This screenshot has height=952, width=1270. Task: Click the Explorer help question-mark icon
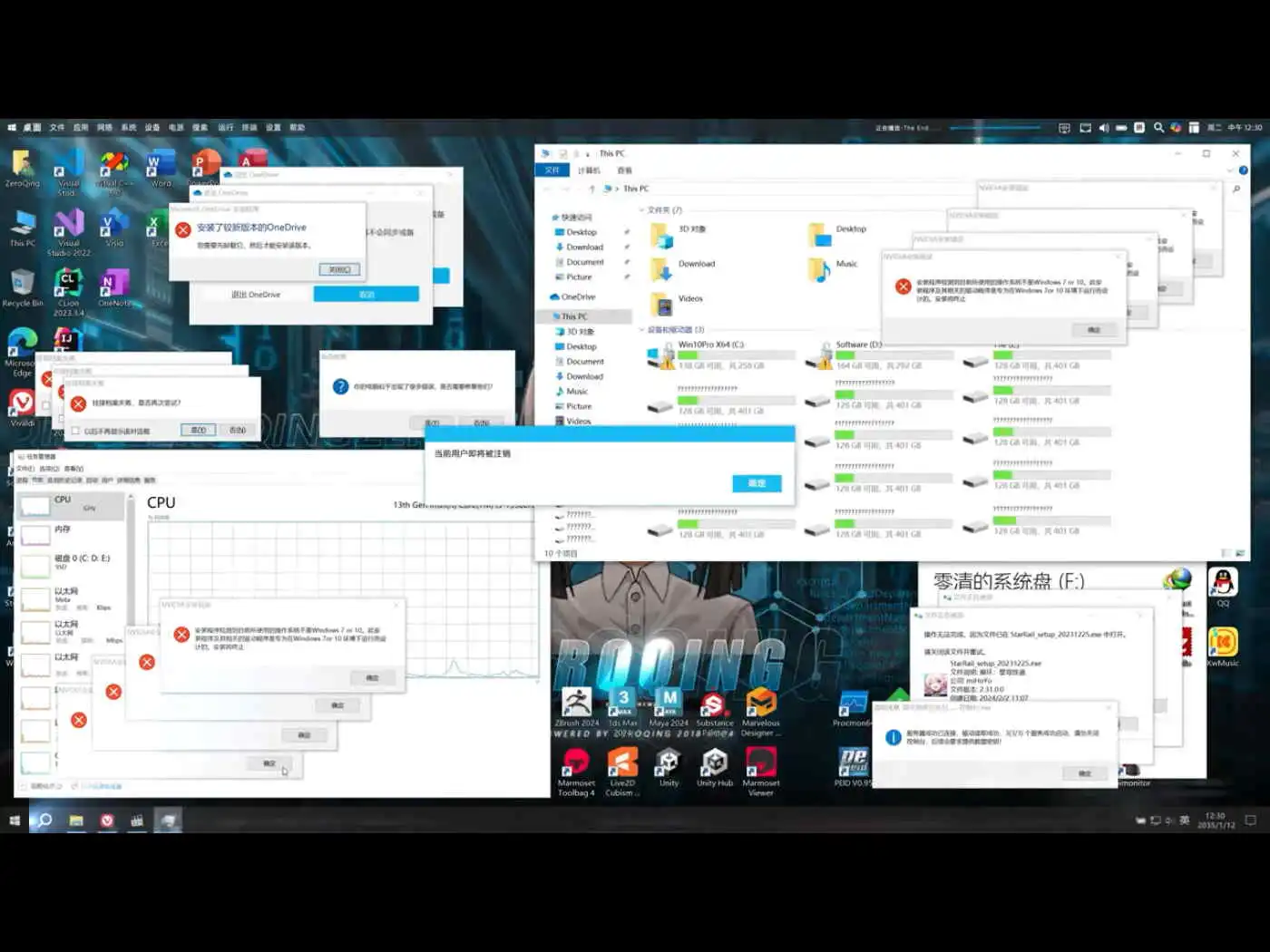pyautogui.click(x=1243, y=170)
